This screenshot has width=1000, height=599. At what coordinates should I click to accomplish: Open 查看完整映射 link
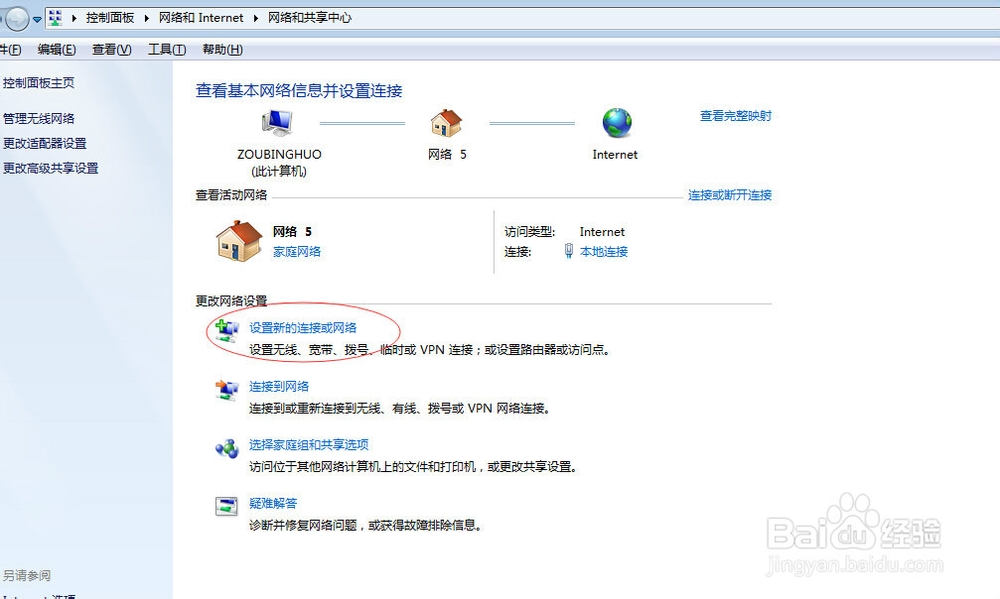735,116
